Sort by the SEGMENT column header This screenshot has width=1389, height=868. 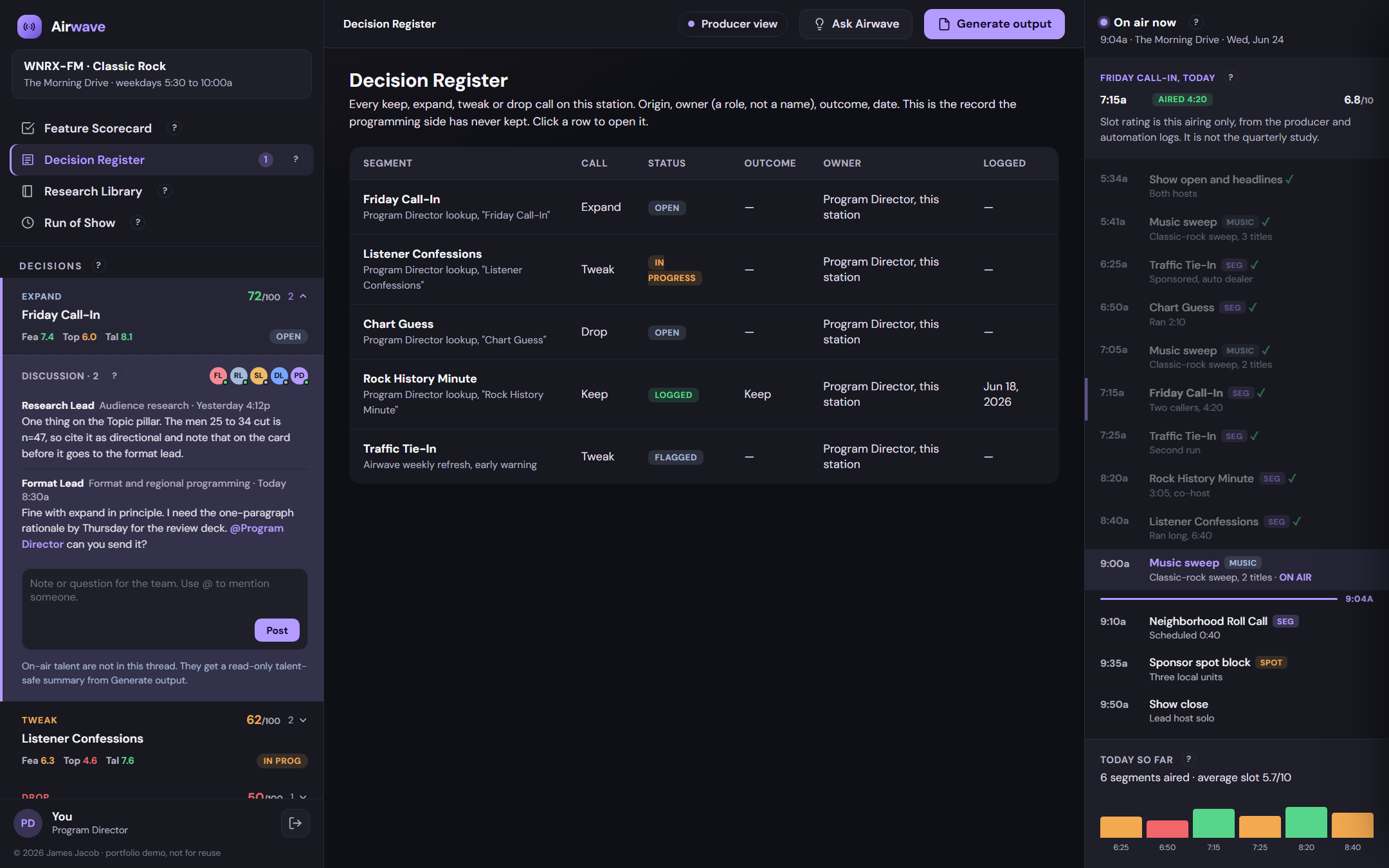click(x=388, y=163)
